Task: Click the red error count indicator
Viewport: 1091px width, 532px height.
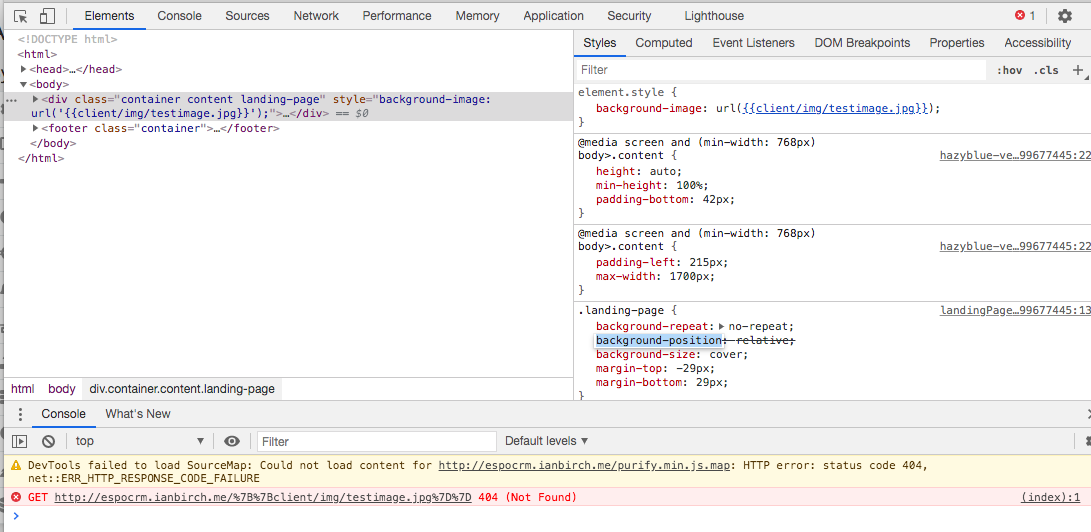Action: click(1025, 16)
